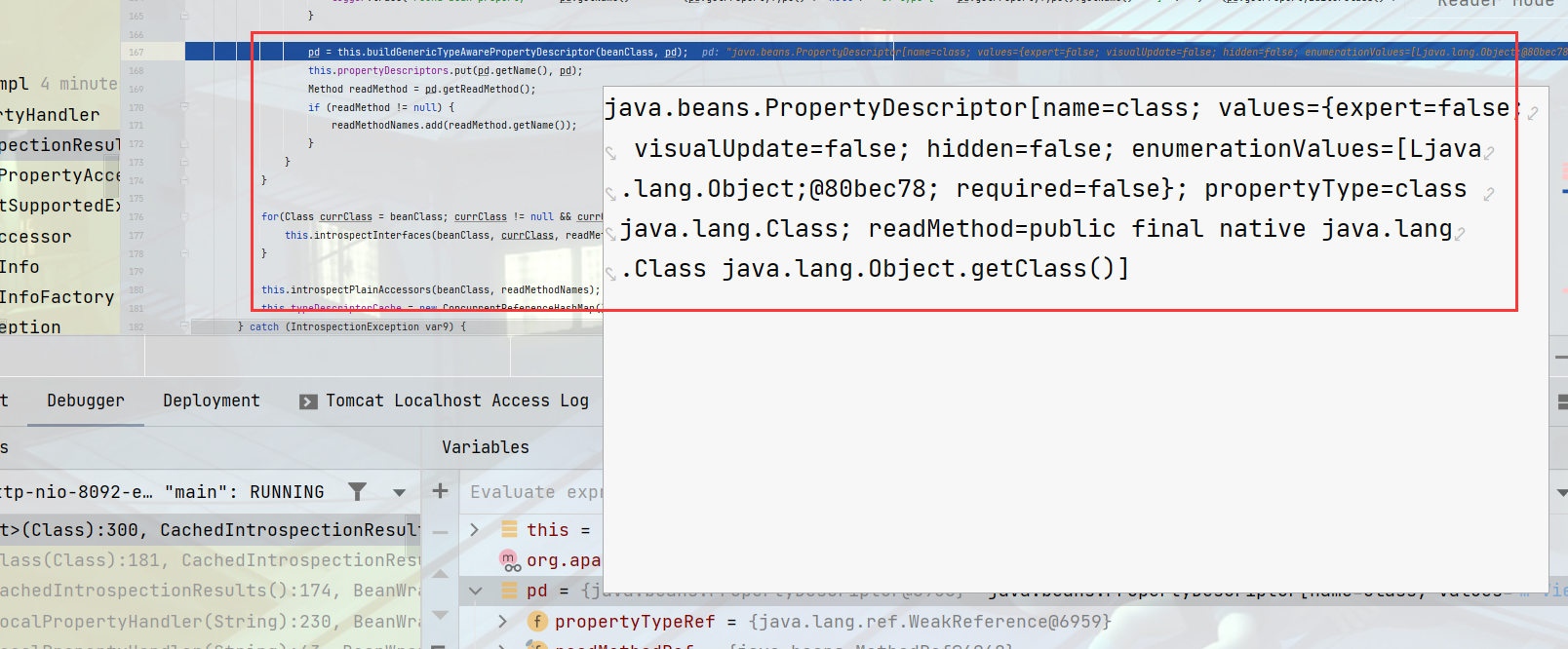This screenshot has width=1568, height=649.
Task: Expand the 'this' variable node
Action: 475,530
